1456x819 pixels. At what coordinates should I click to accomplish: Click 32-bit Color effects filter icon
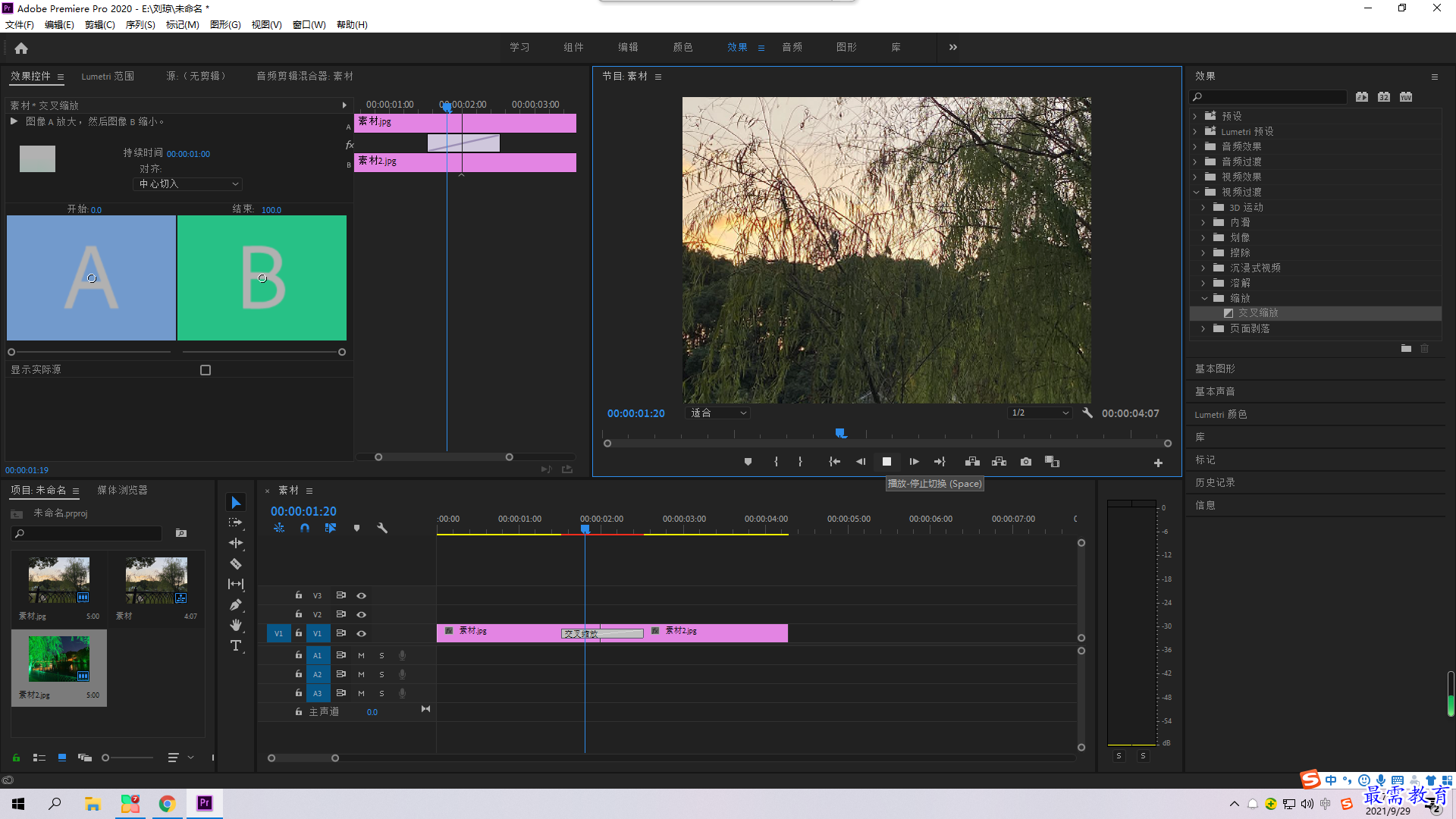[1384, 97]
